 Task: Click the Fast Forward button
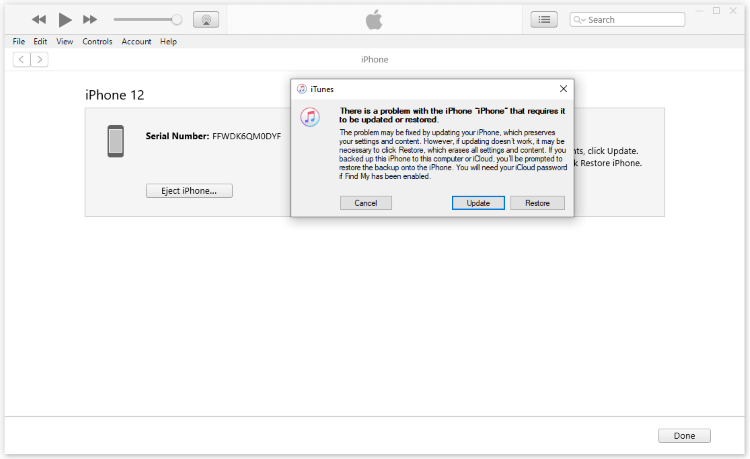90,19
